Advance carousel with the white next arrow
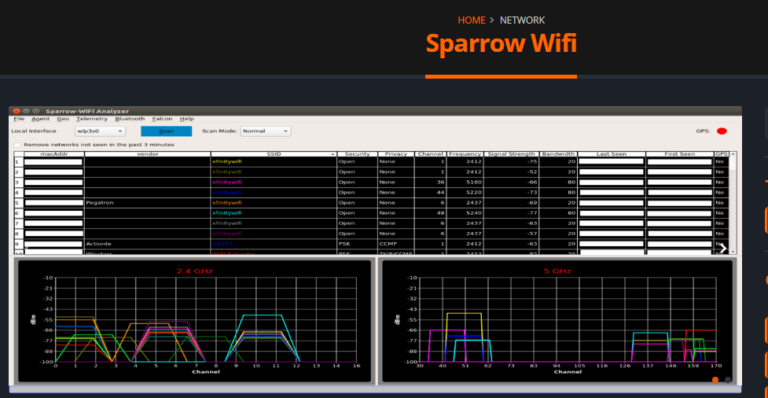The height and width of the screenshot is (398, 768). click(x=723, y=249)
